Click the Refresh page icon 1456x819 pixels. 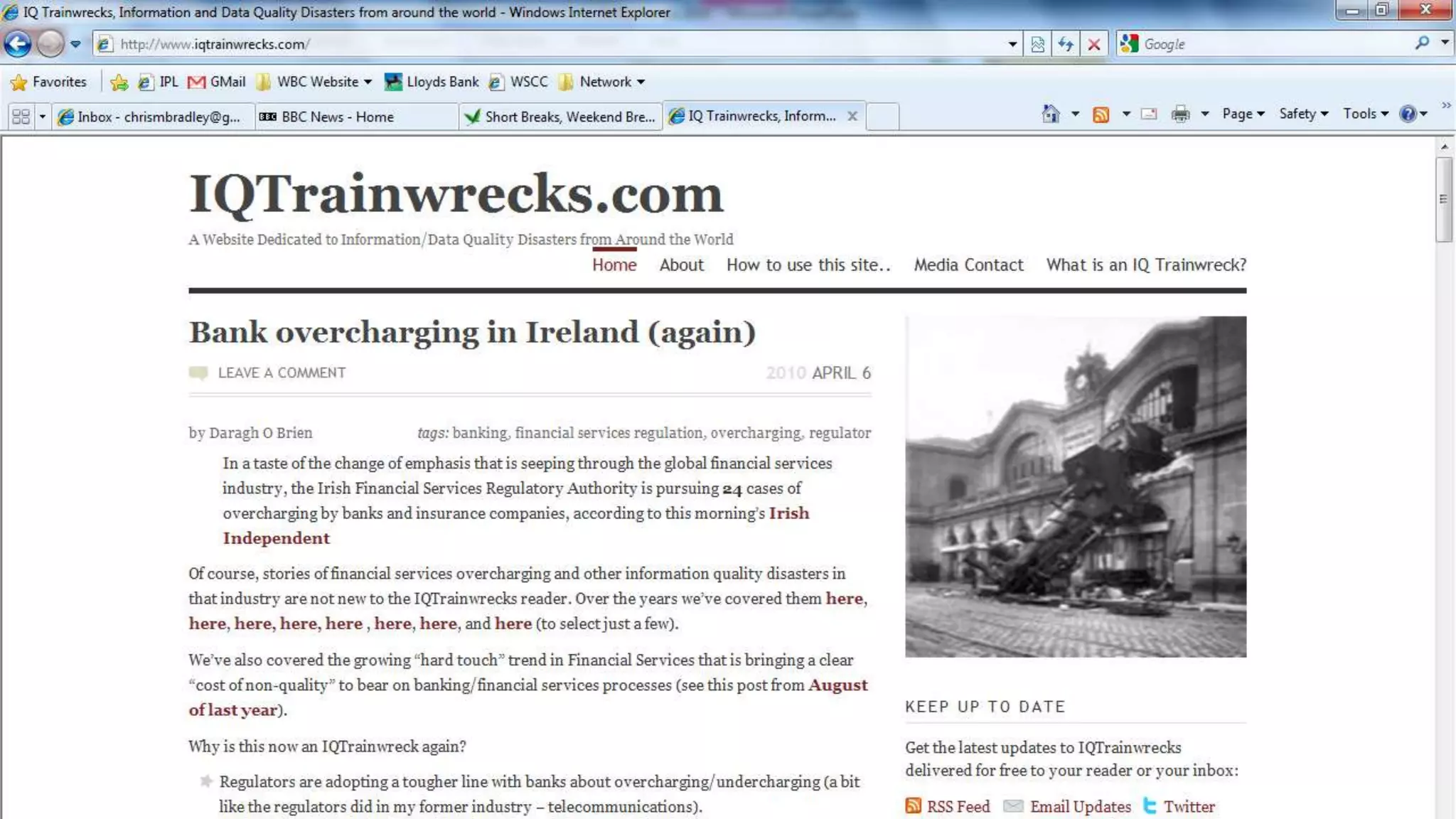(x=1065, y=44)
